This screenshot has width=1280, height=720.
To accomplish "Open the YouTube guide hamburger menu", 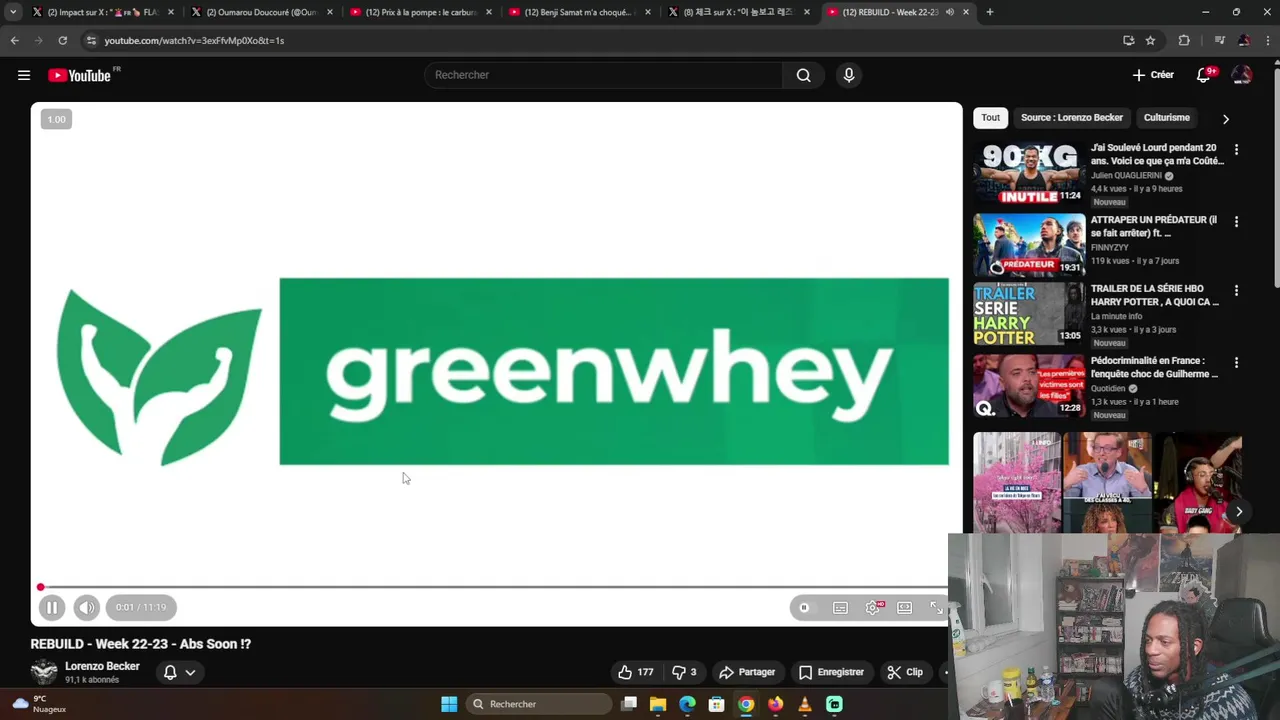I will [24, 75].
